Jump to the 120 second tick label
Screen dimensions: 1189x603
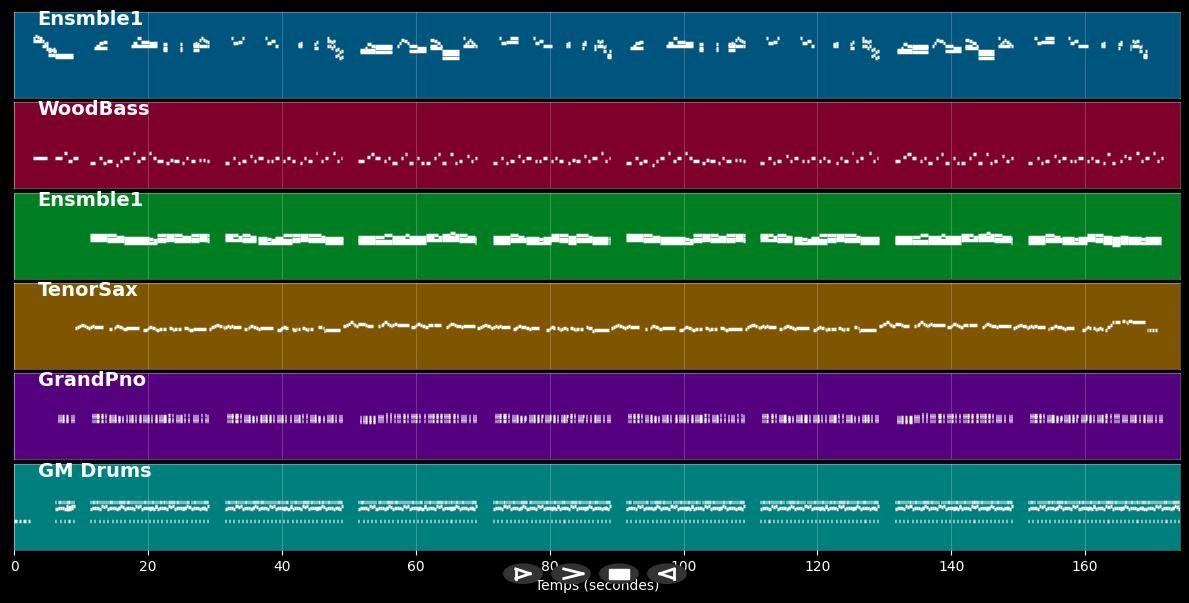pos(817,567)
